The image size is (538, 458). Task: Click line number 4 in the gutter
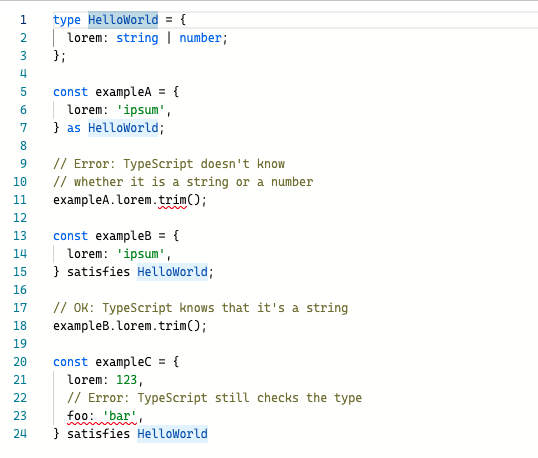click(x=23, y=74)
